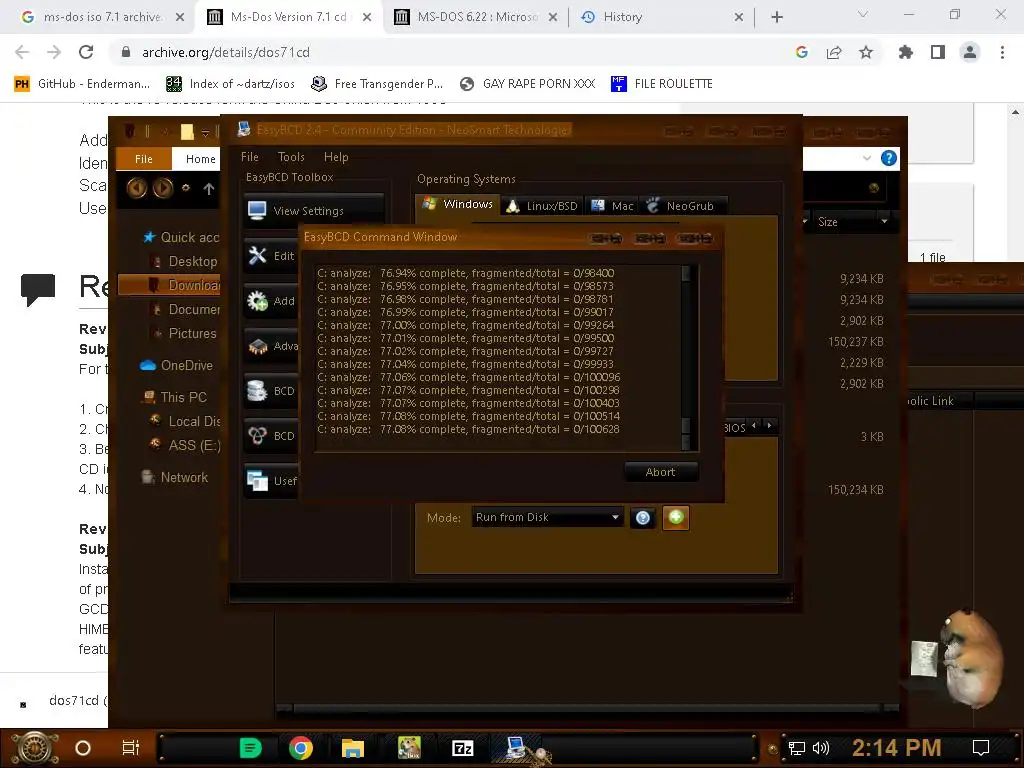Click Explorer horizontal scrollbar

[586, 708]
